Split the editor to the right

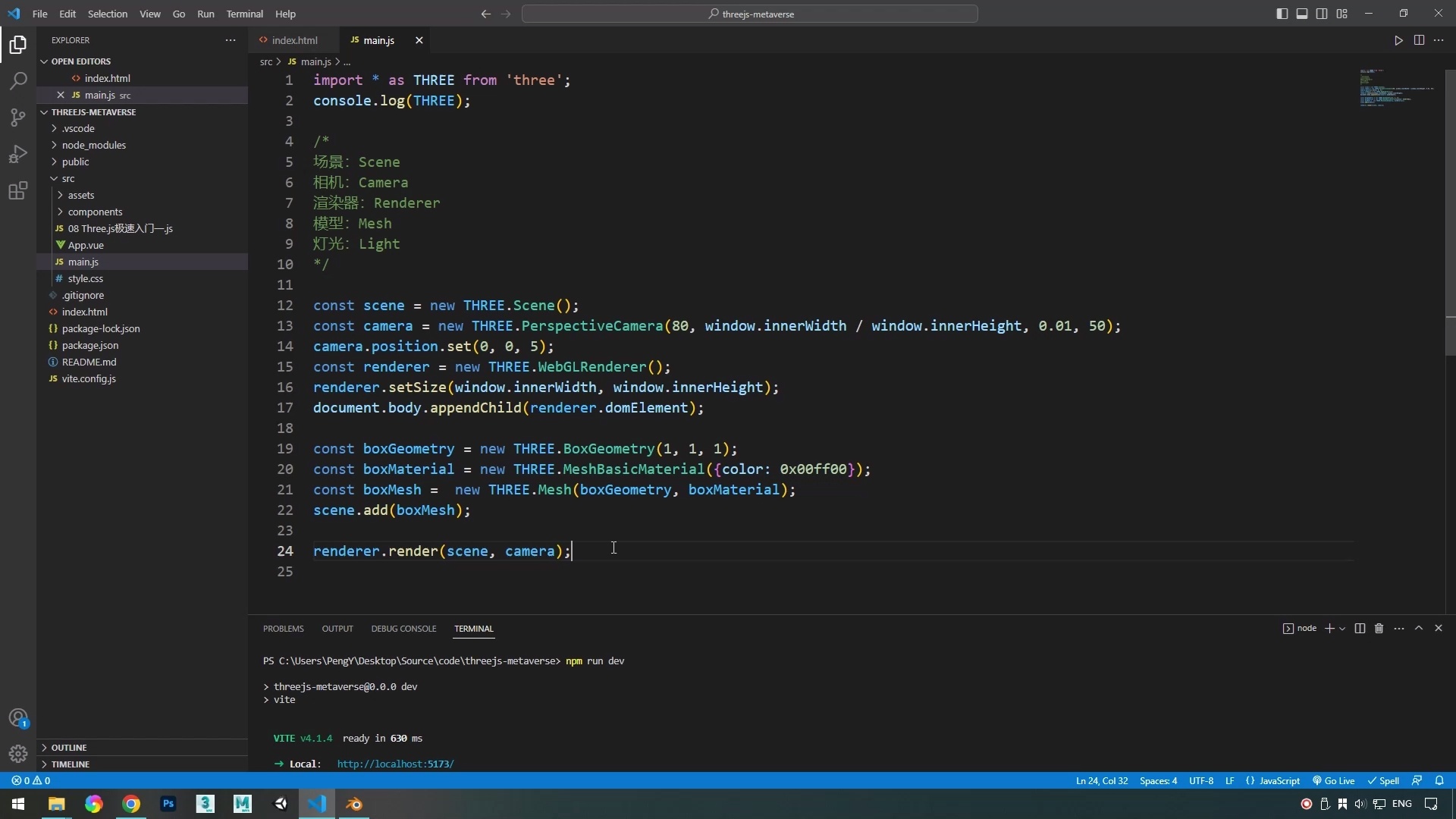tap(1419, 40)
